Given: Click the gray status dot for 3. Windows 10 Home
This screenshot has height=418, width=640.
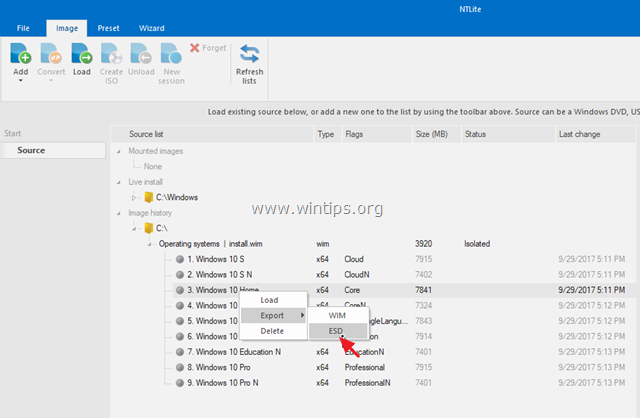Looking at the screenshot, I should 180,290.
